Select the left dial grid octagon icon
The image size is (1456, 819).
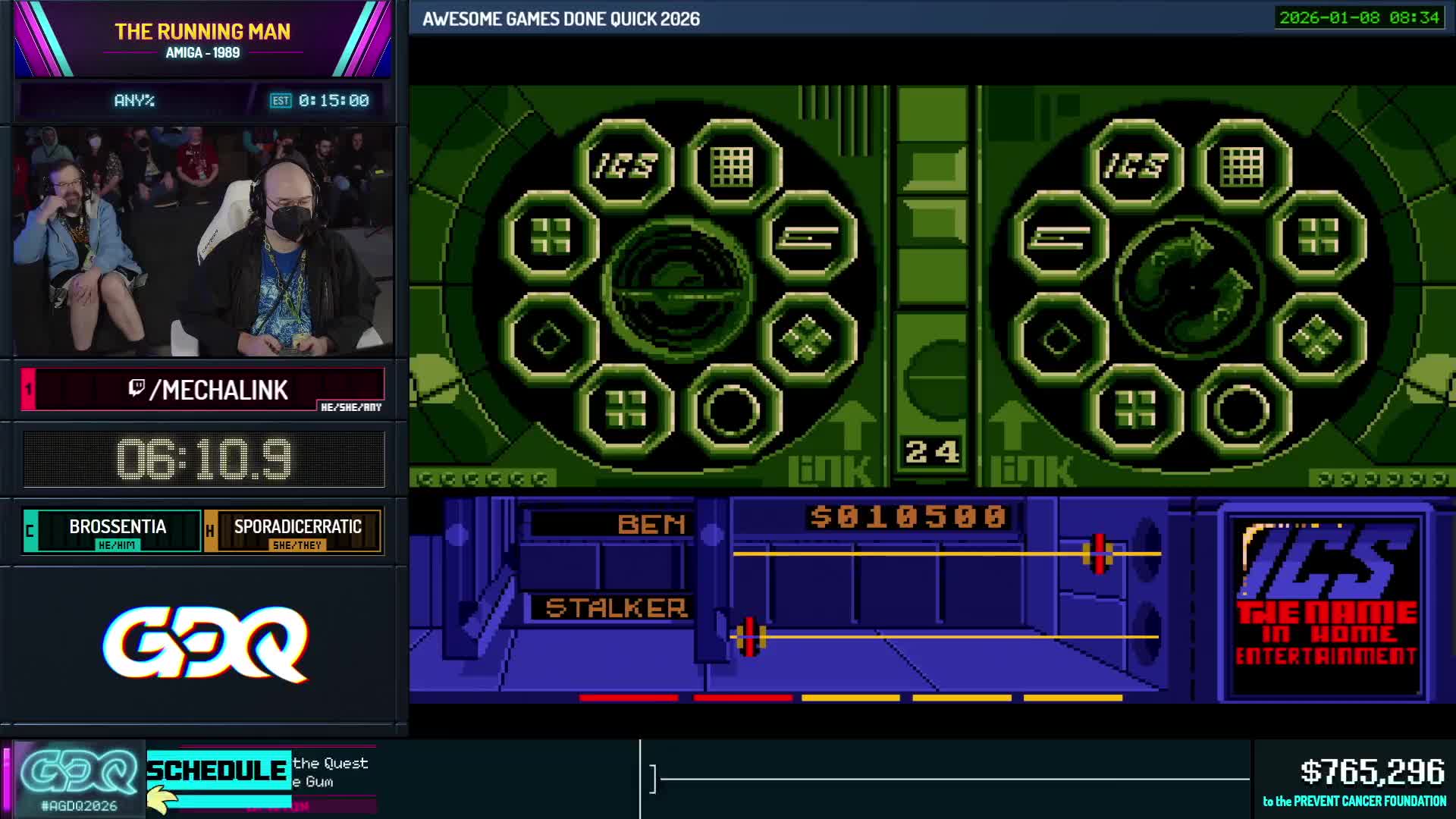point(732,165)
